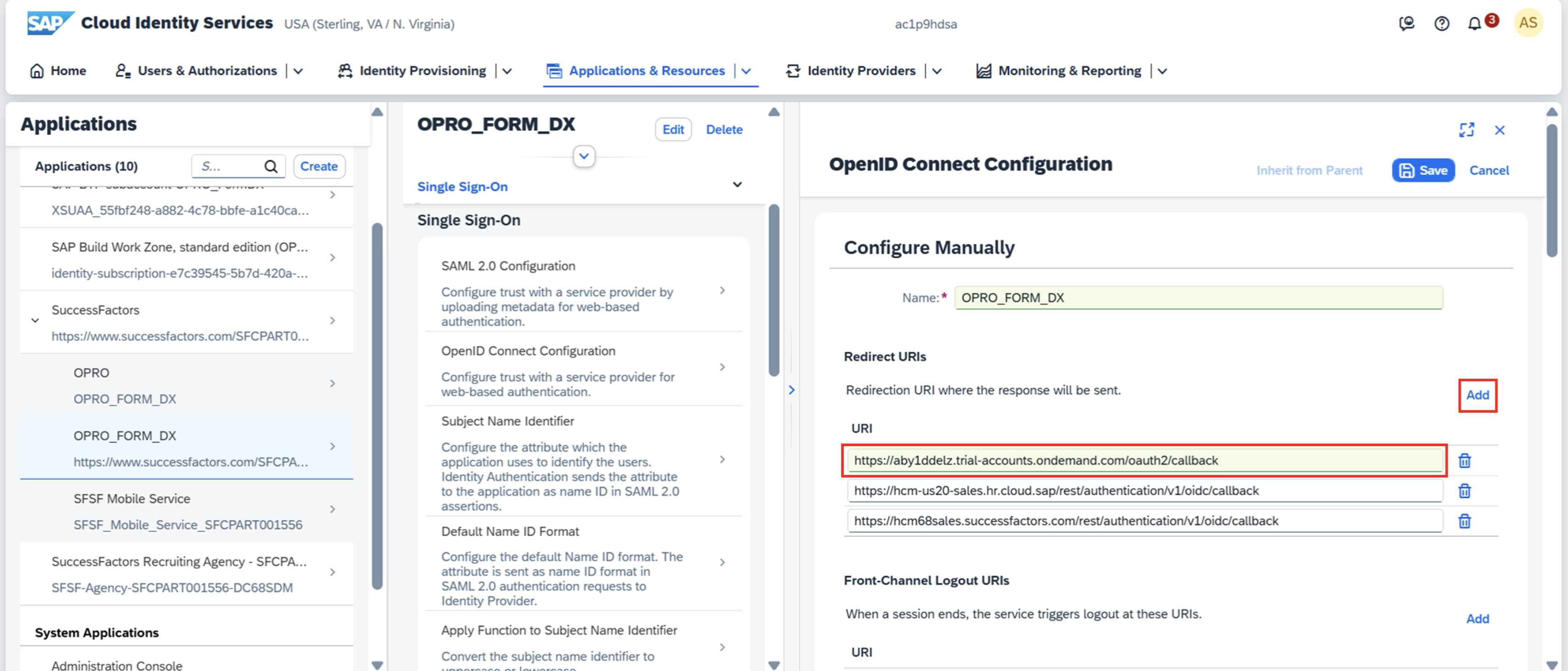Collapse the SuccessFactors application tree node

pyautogui.click(x=35, y=321)
